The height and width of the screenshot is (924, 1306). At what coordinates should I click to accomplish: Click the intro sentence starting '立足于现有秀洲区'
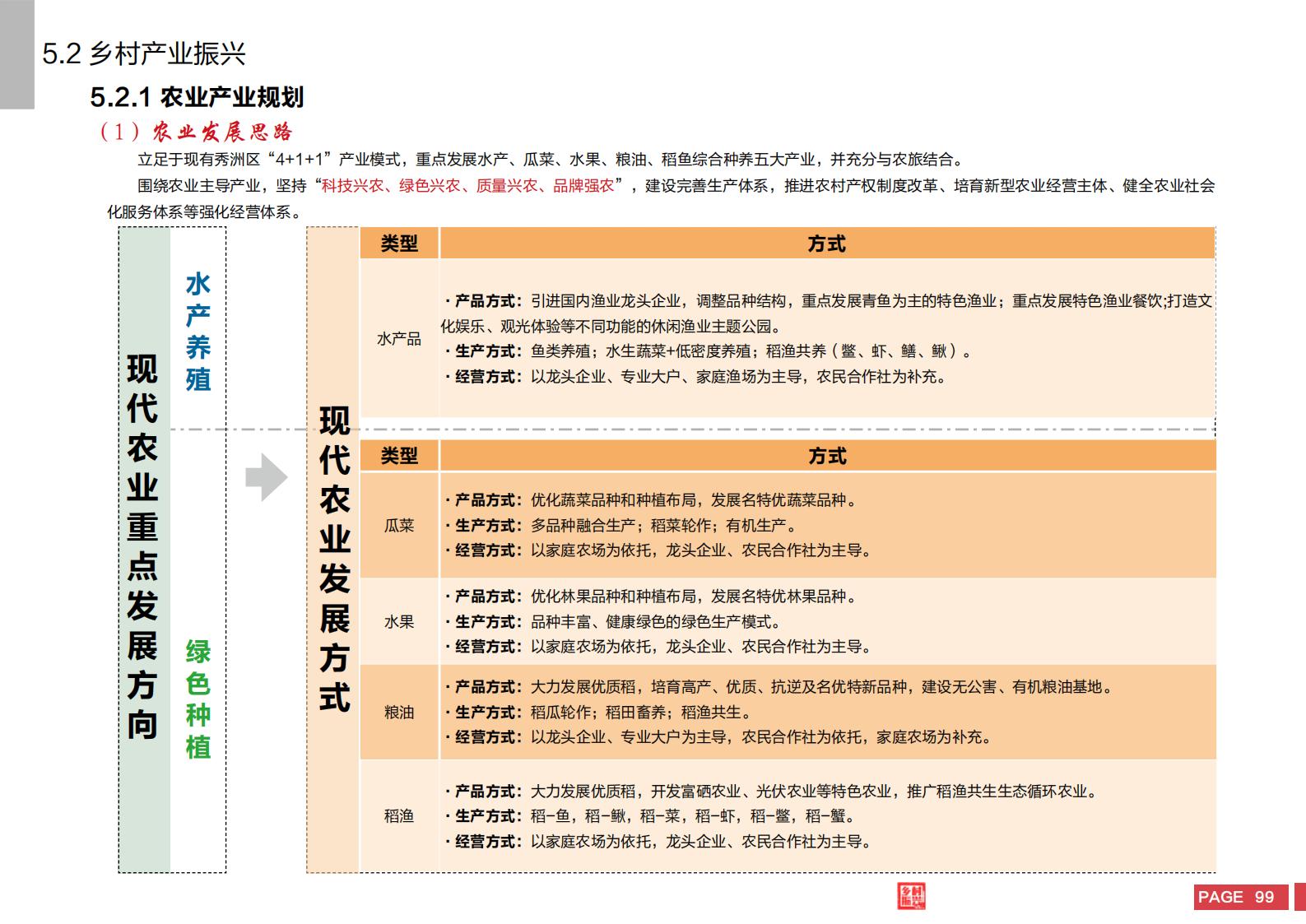pyautogui.click(x=551, y=160)
